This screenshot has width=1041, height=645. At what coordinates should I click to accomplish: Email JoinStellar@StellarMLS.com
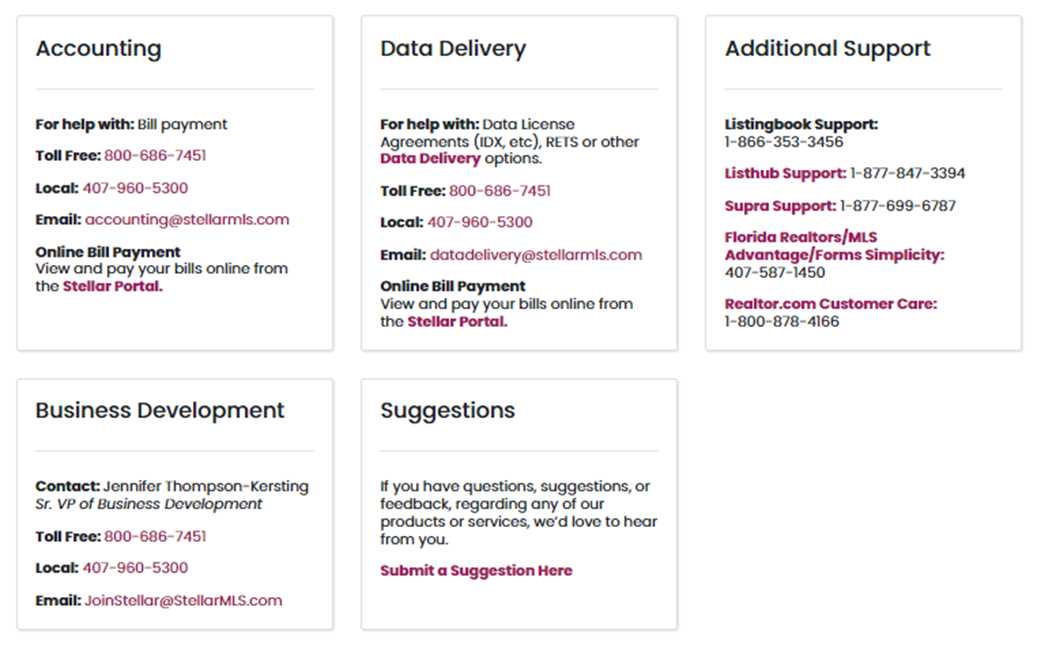coord(184,601)
